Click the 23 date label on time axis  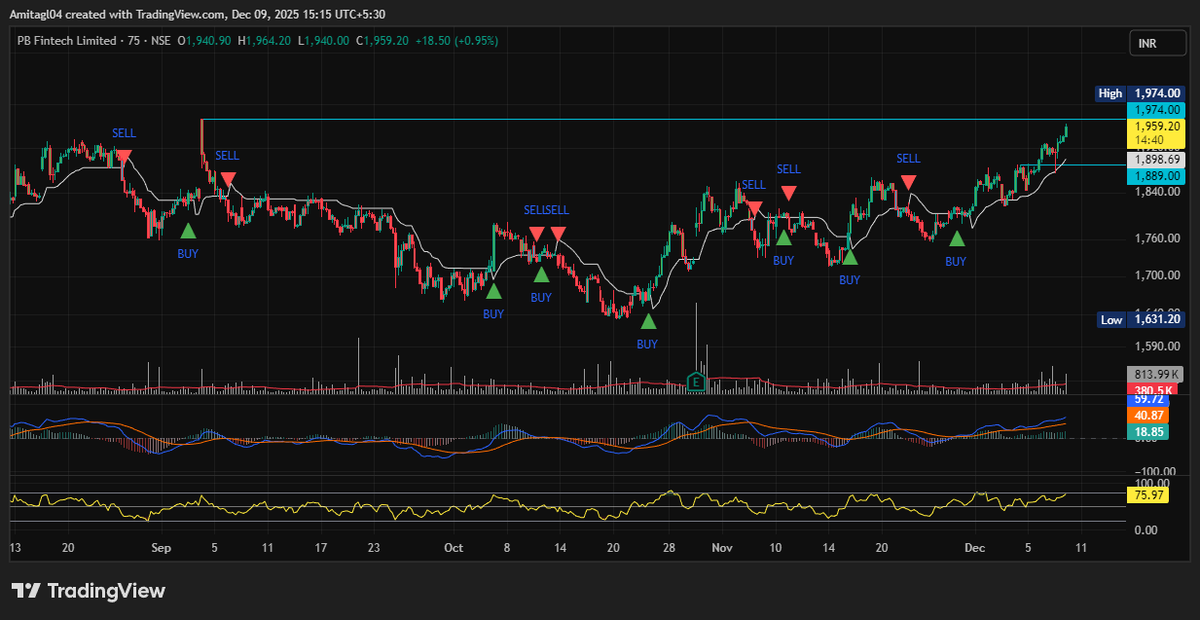(373, 548)
